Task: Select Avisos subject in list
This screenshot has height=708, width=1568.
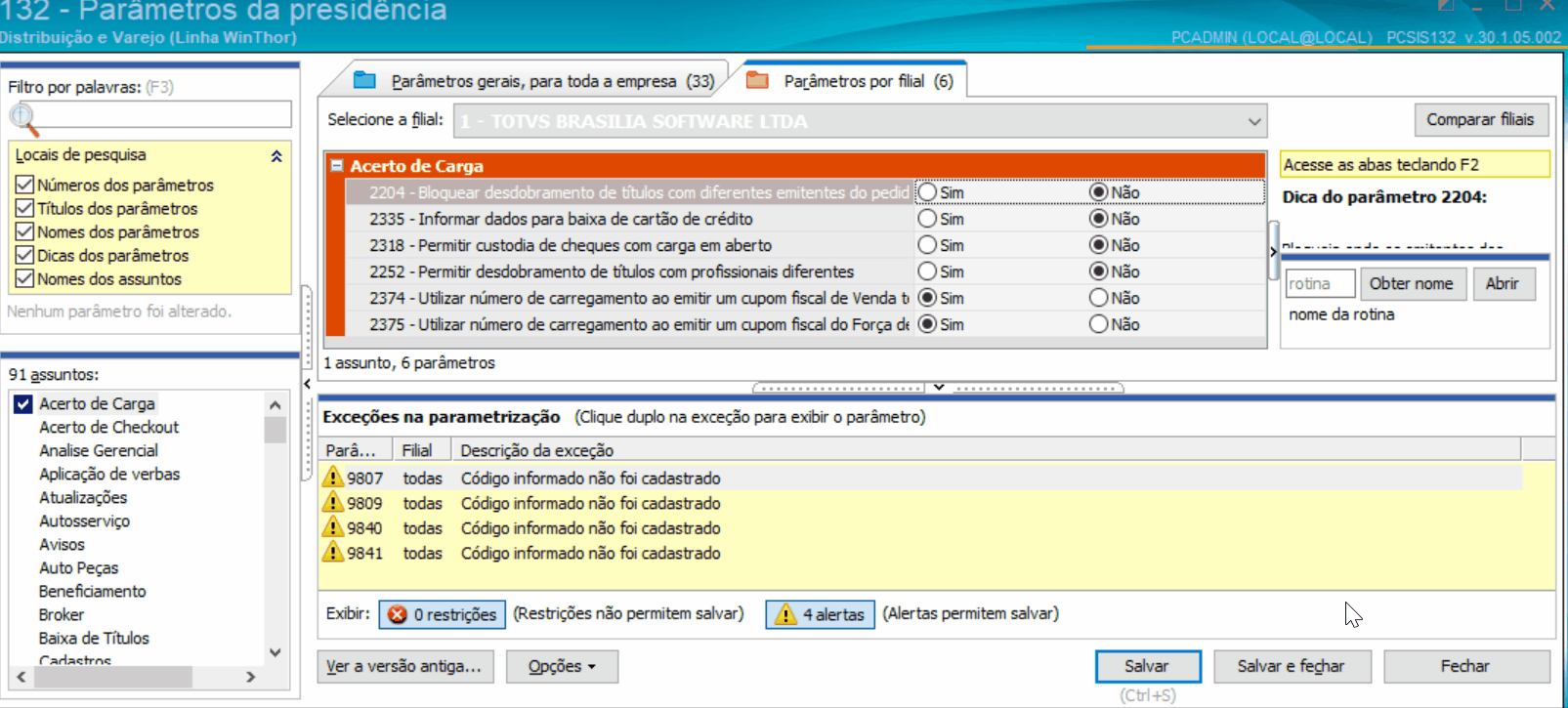Action: coord(62,544)
